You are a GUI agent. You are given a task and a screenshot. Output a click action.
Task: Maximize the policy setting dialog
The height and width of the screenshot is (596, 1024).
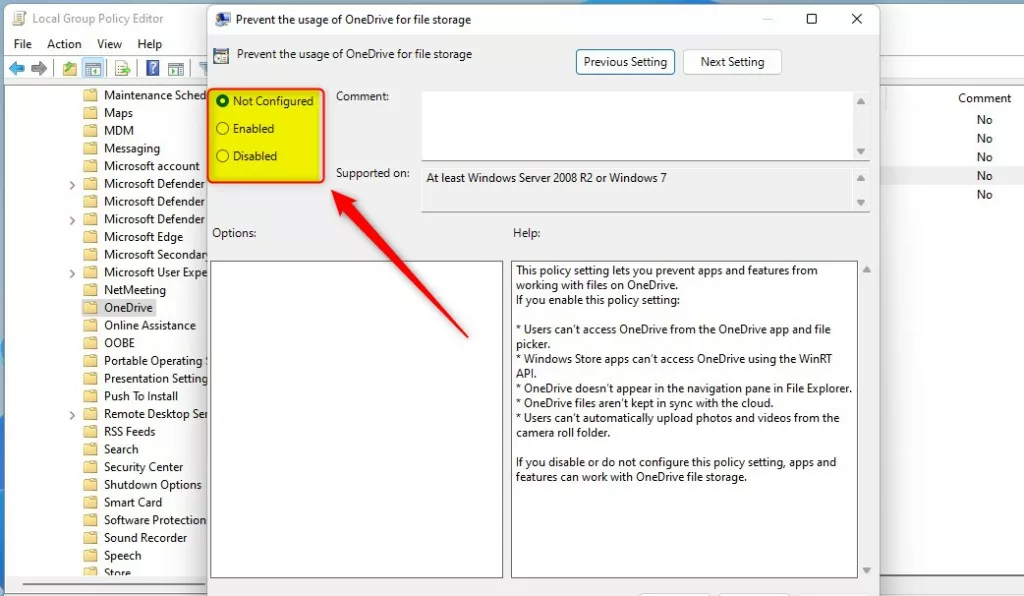click(x=812, y=19)
